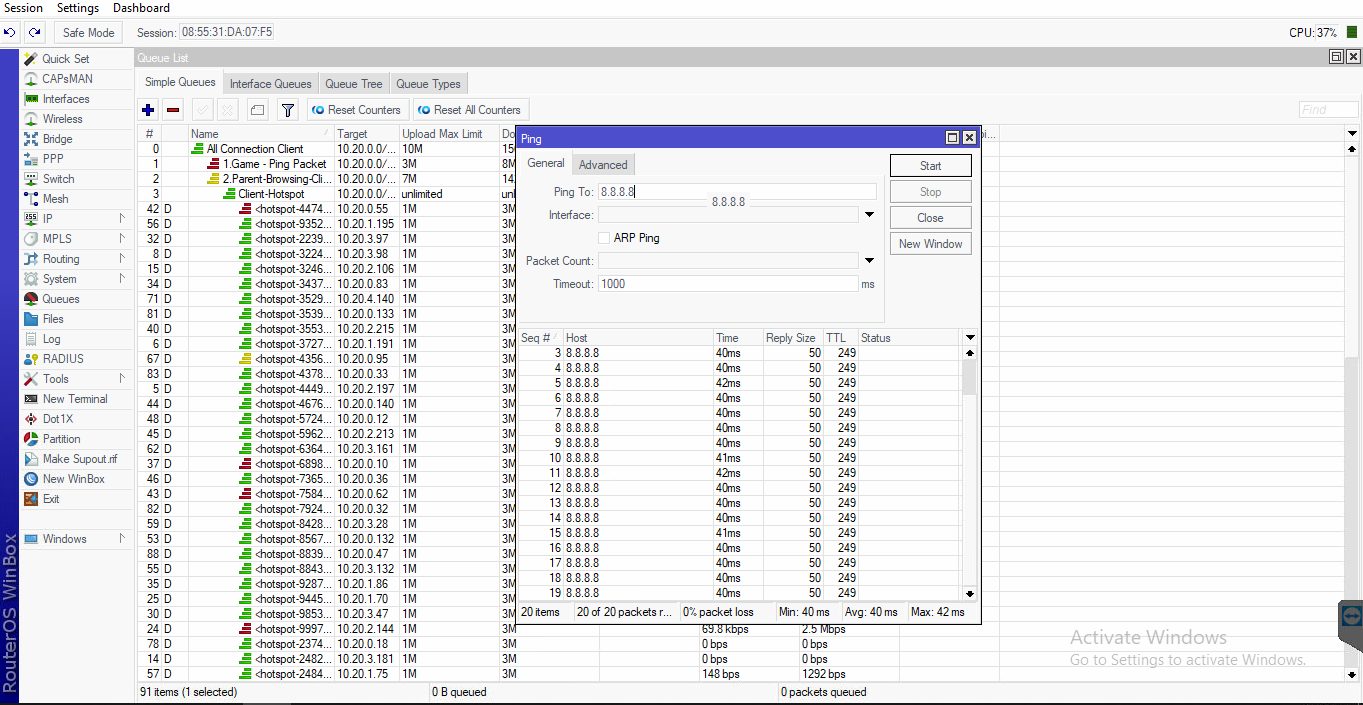Click Close button in Ping window
The image size is (1363, 705).
(x=930, y=218)
